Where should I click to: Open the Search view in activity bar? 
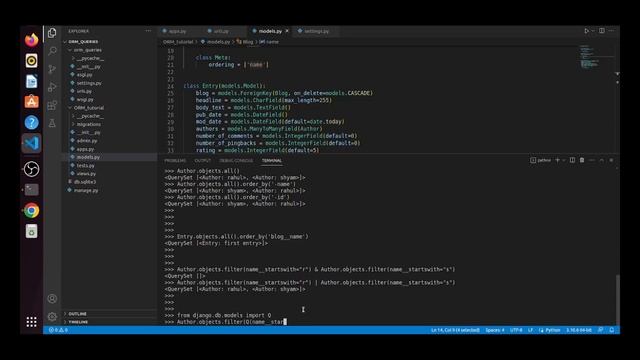(x=52, y=51)
